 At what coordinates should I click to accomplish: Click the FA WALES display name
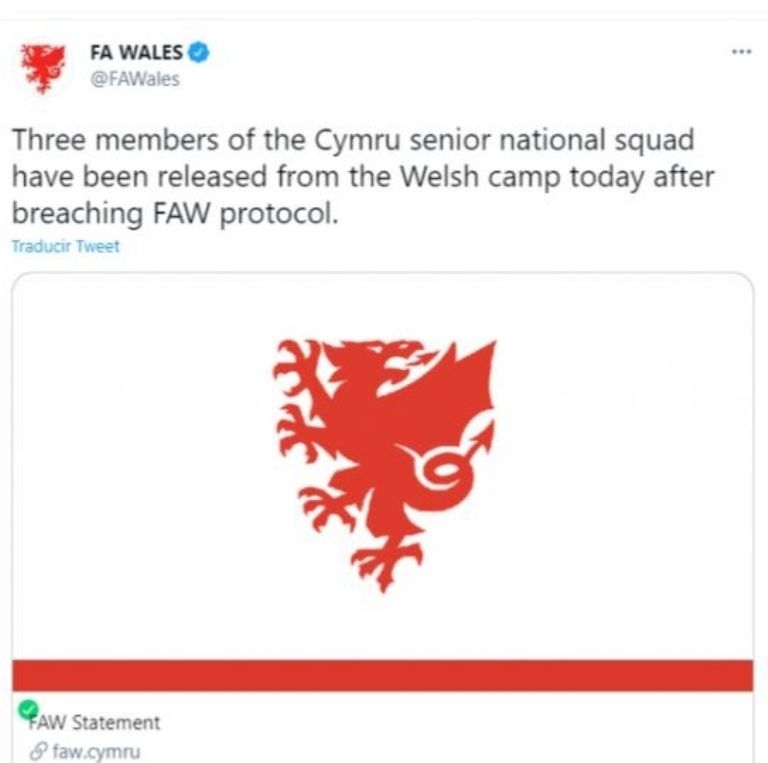coord(136,52)
